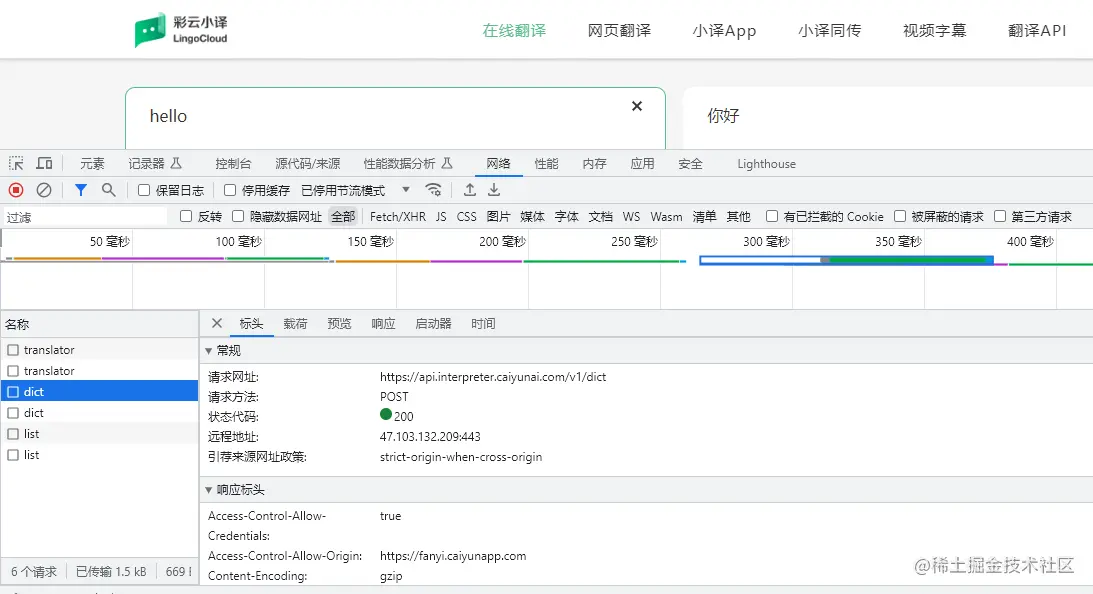Screen dimensions: 1093x594
Task: Go to 小译App page
Action: click(x=724, y=31)
